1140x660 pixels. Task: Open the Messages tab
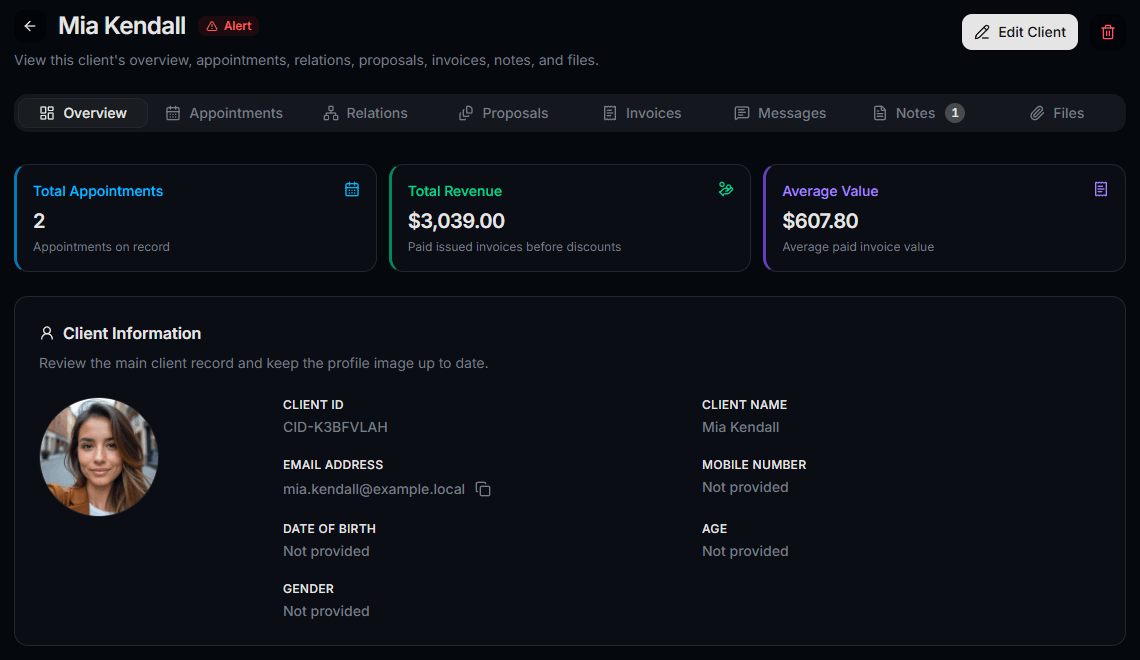pyautogui.click(x=780, y=113)
